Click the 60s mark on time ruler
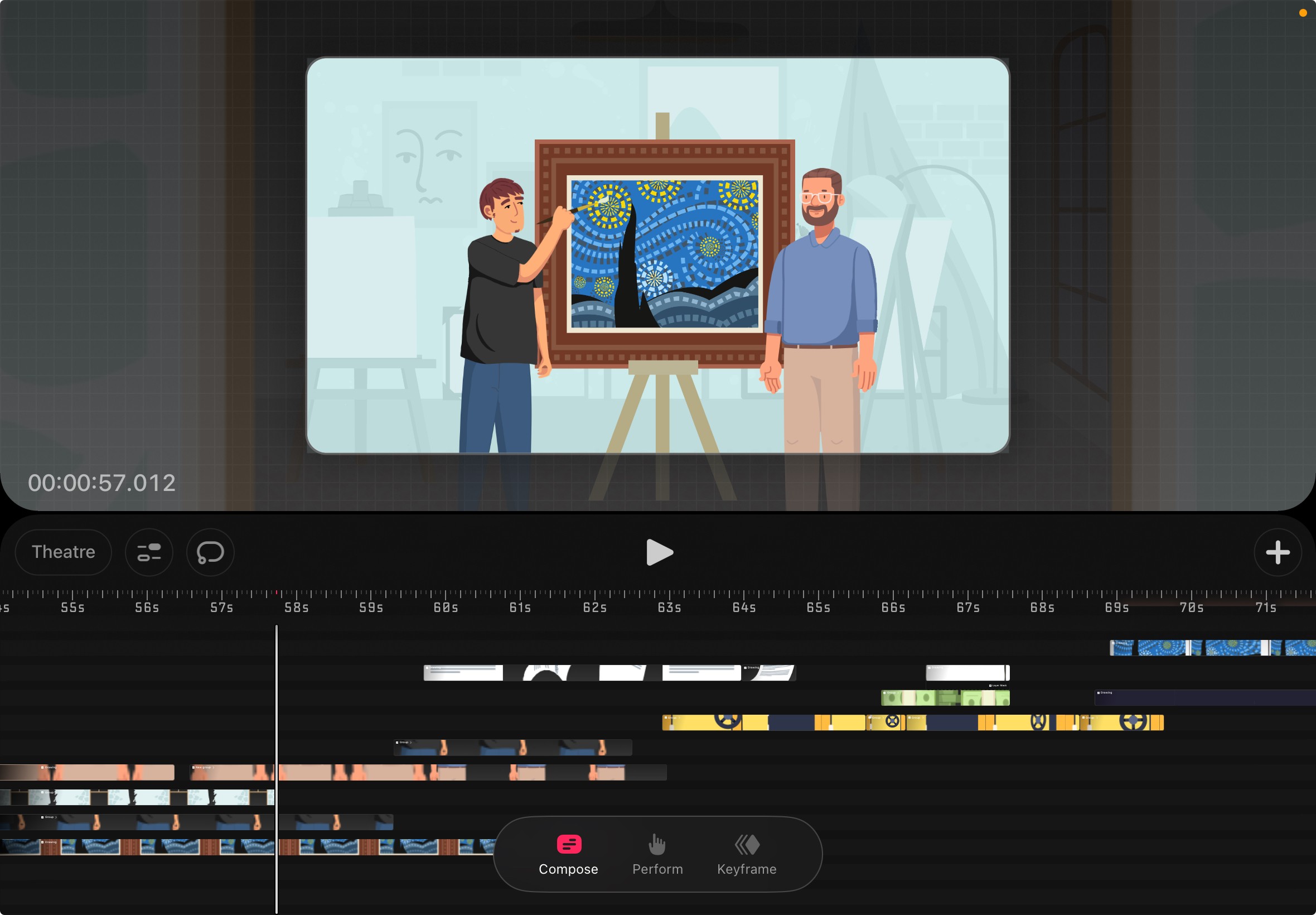 pyautogui.click(x=446, y=606)
